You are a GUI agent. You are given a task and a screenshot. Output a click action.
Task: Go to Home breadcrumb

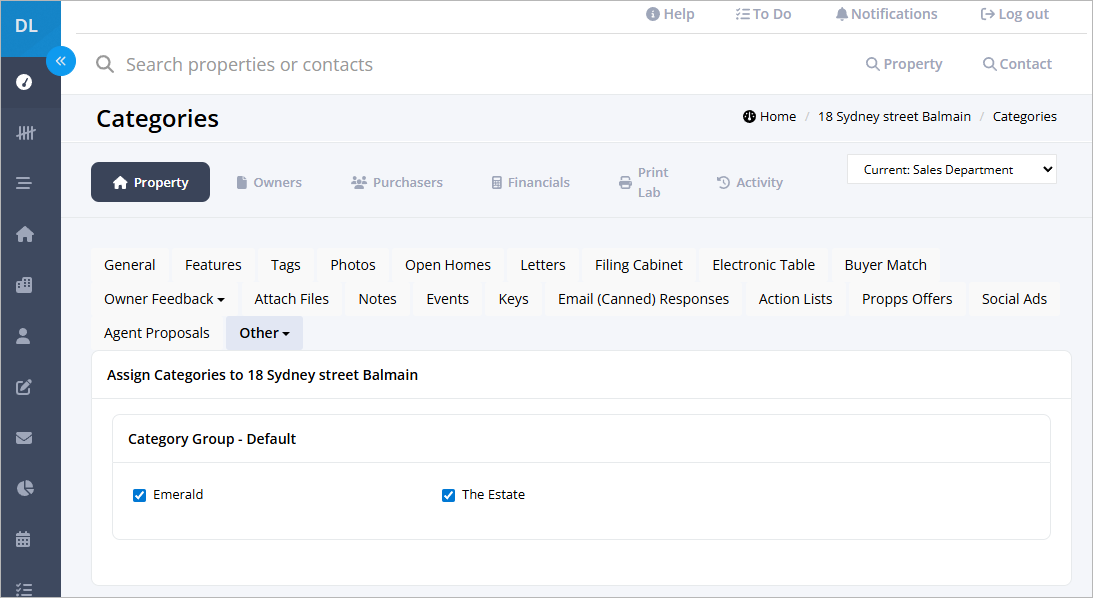(x=770, y=116)
